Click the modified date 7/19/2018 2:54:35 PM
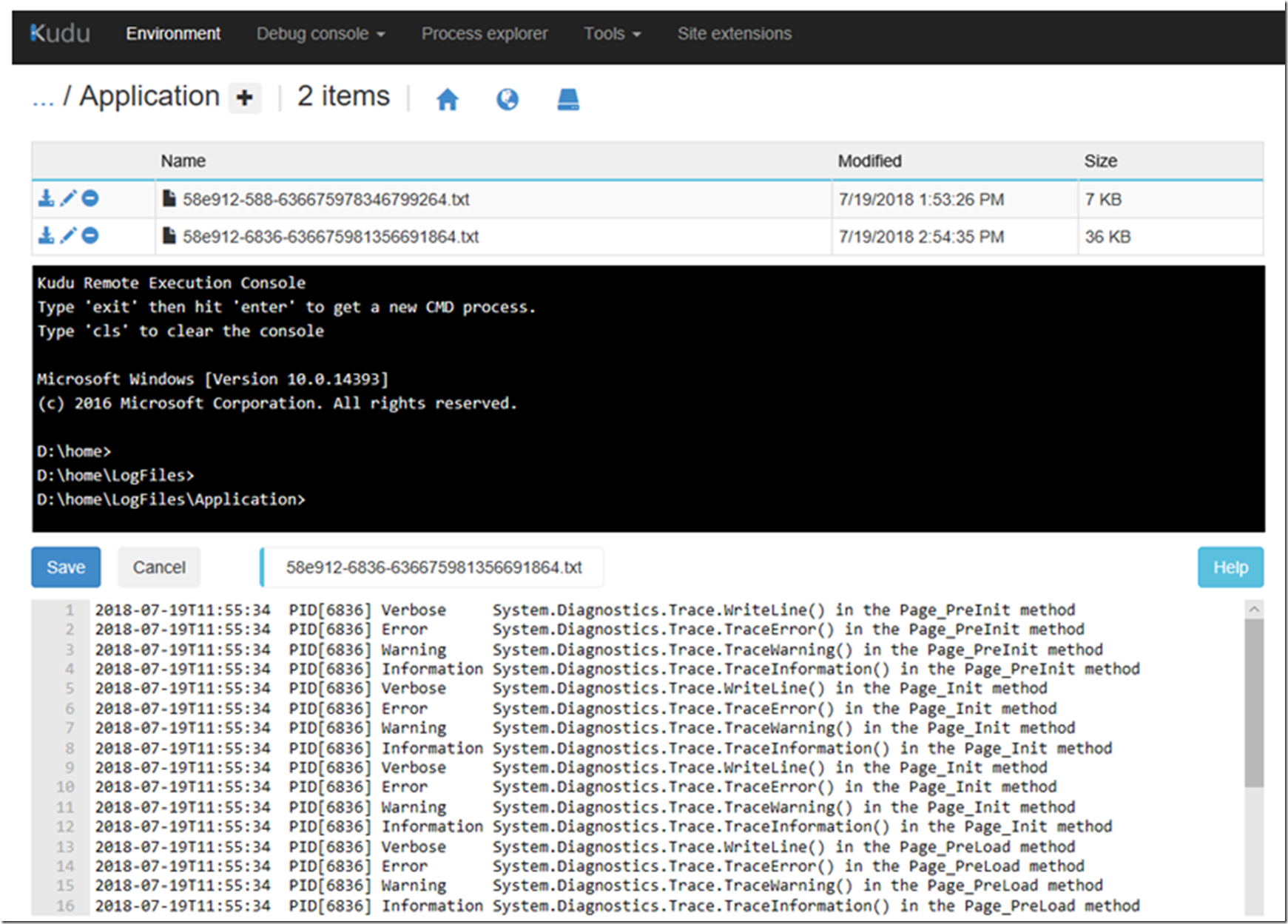Viewport: 1288px width, 924px height. (921, 237)
